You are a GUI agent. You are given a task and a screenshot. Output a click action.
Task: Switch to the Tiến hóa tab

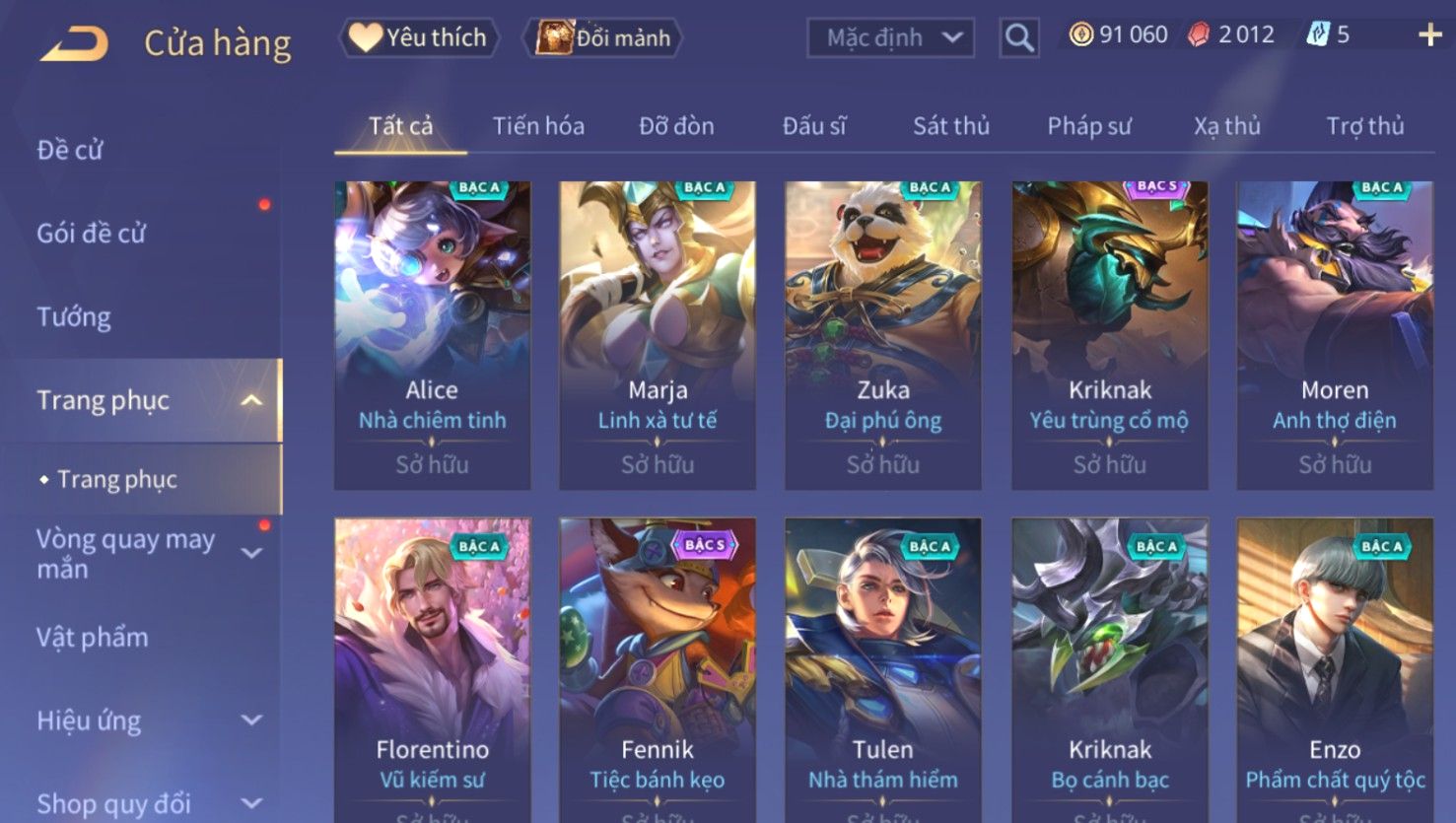[538, 126]
